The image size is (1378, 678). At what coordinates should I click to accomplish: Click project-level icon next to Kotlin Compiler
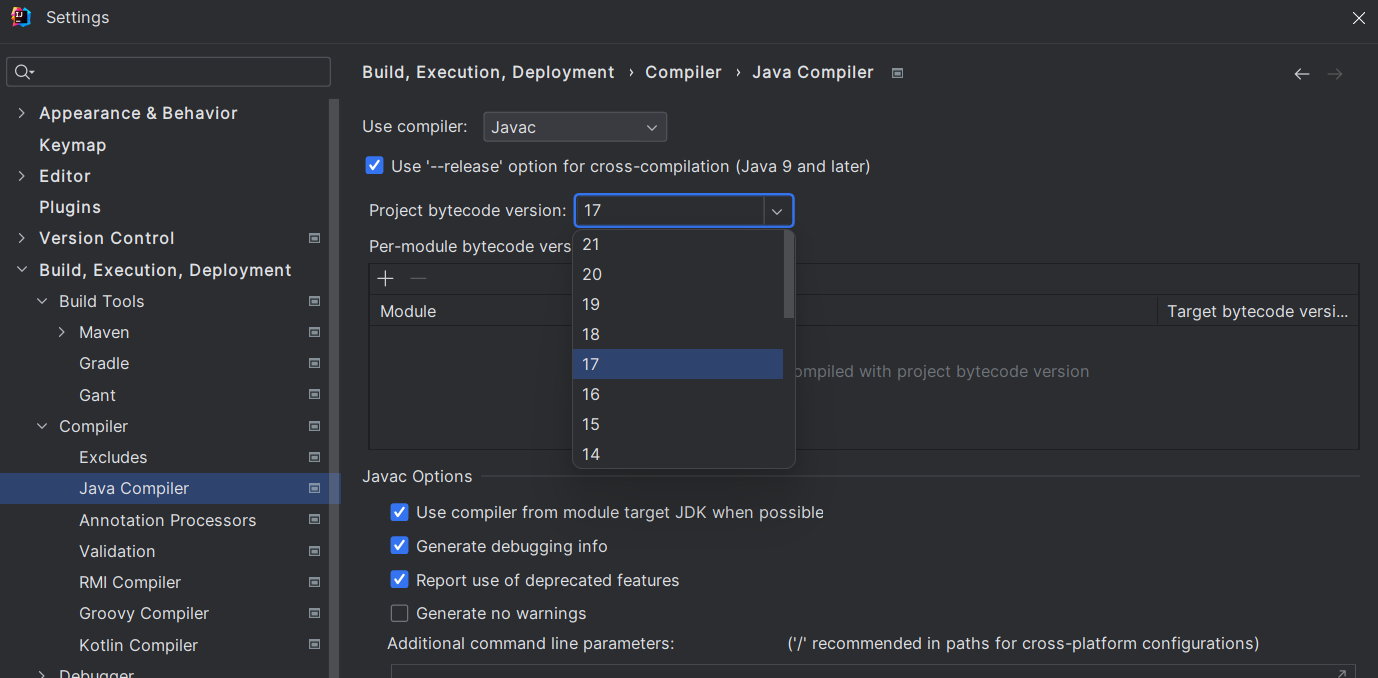315,645
